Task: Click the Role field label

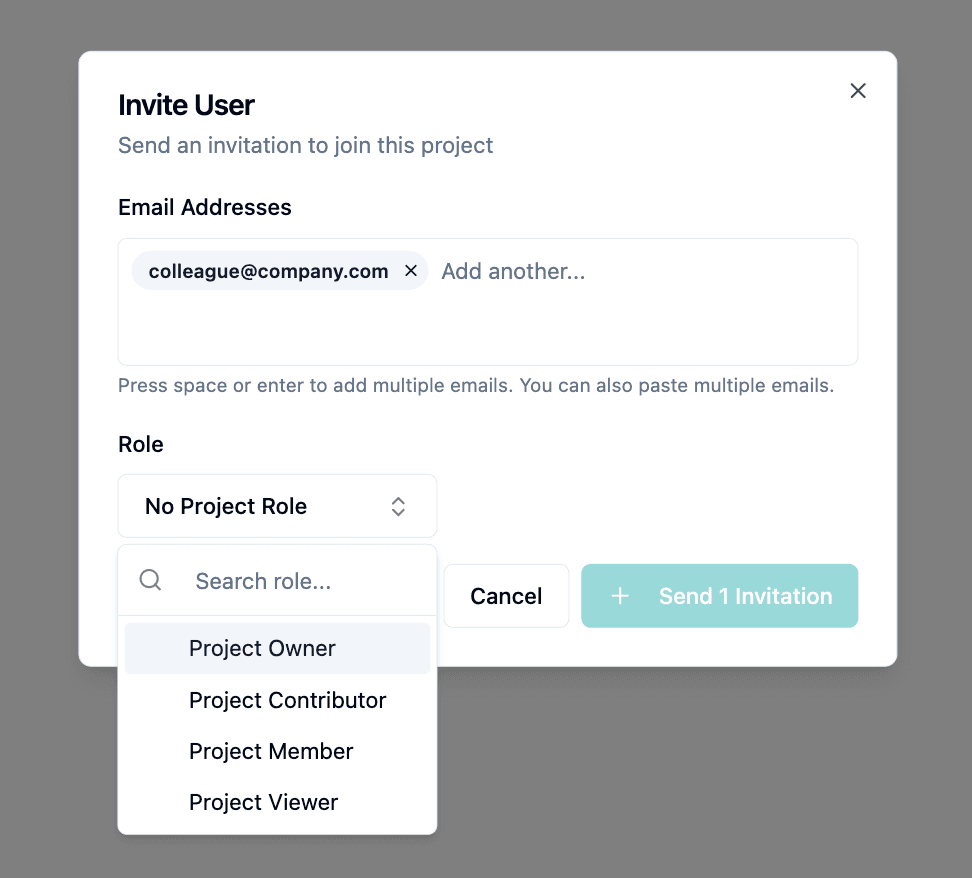Action: 141,444
